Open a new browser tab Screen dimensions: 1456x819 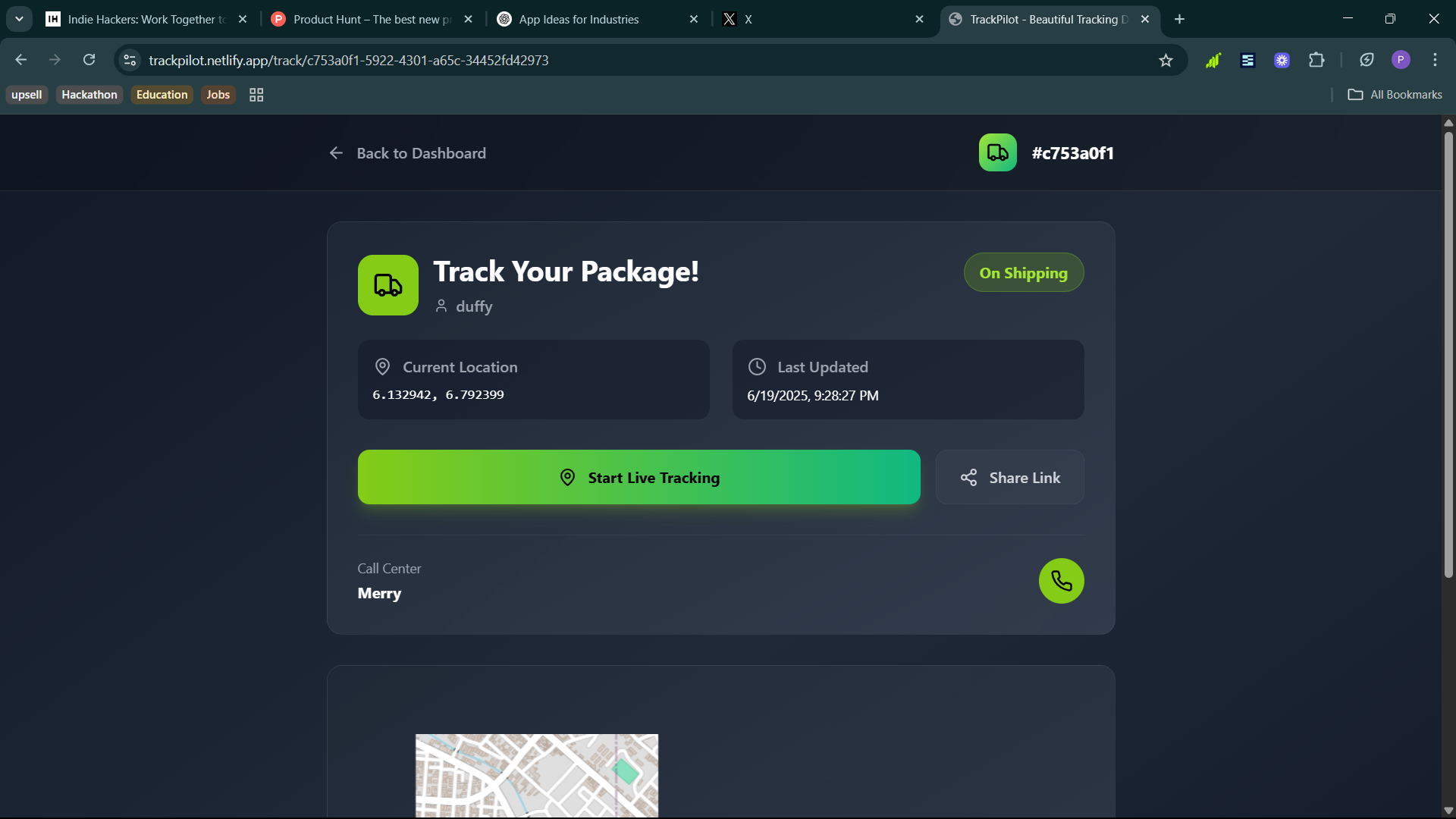tap(1179, 19)
